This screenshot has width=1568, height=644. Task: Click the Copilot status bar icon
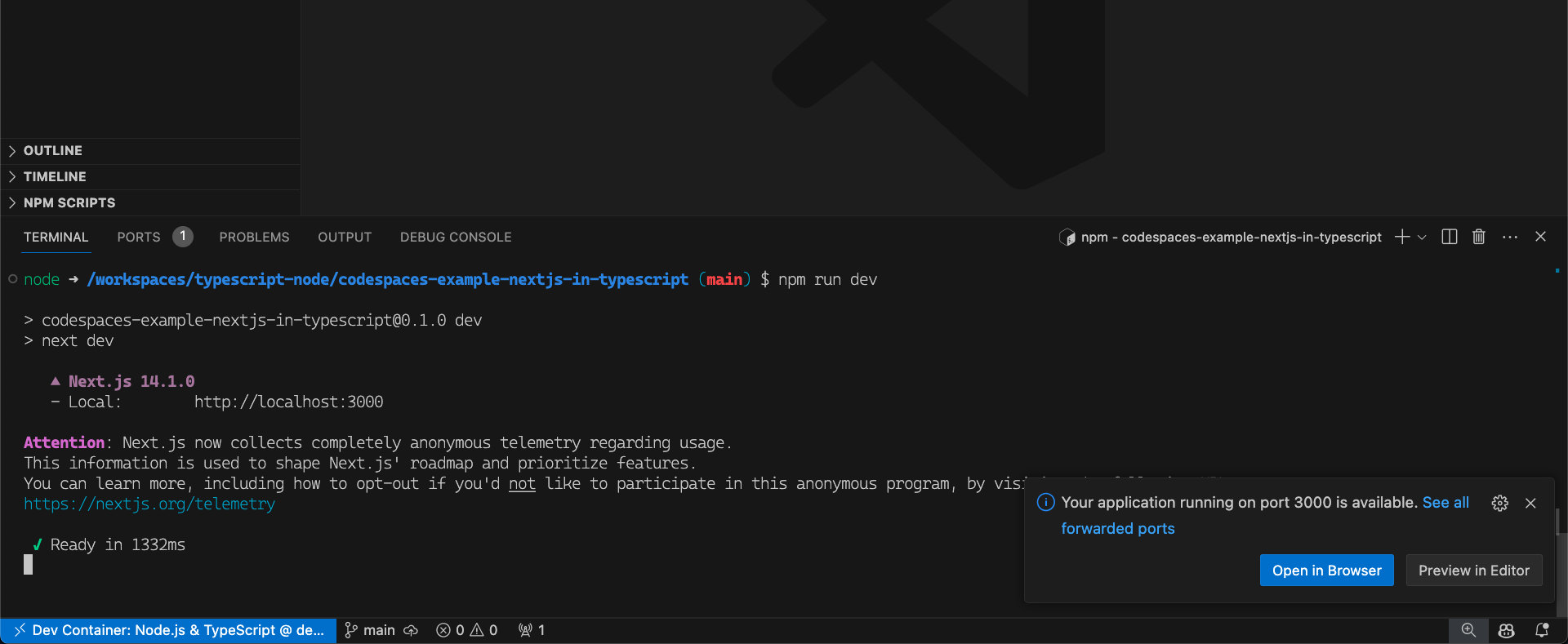[x=1507, y=630]
